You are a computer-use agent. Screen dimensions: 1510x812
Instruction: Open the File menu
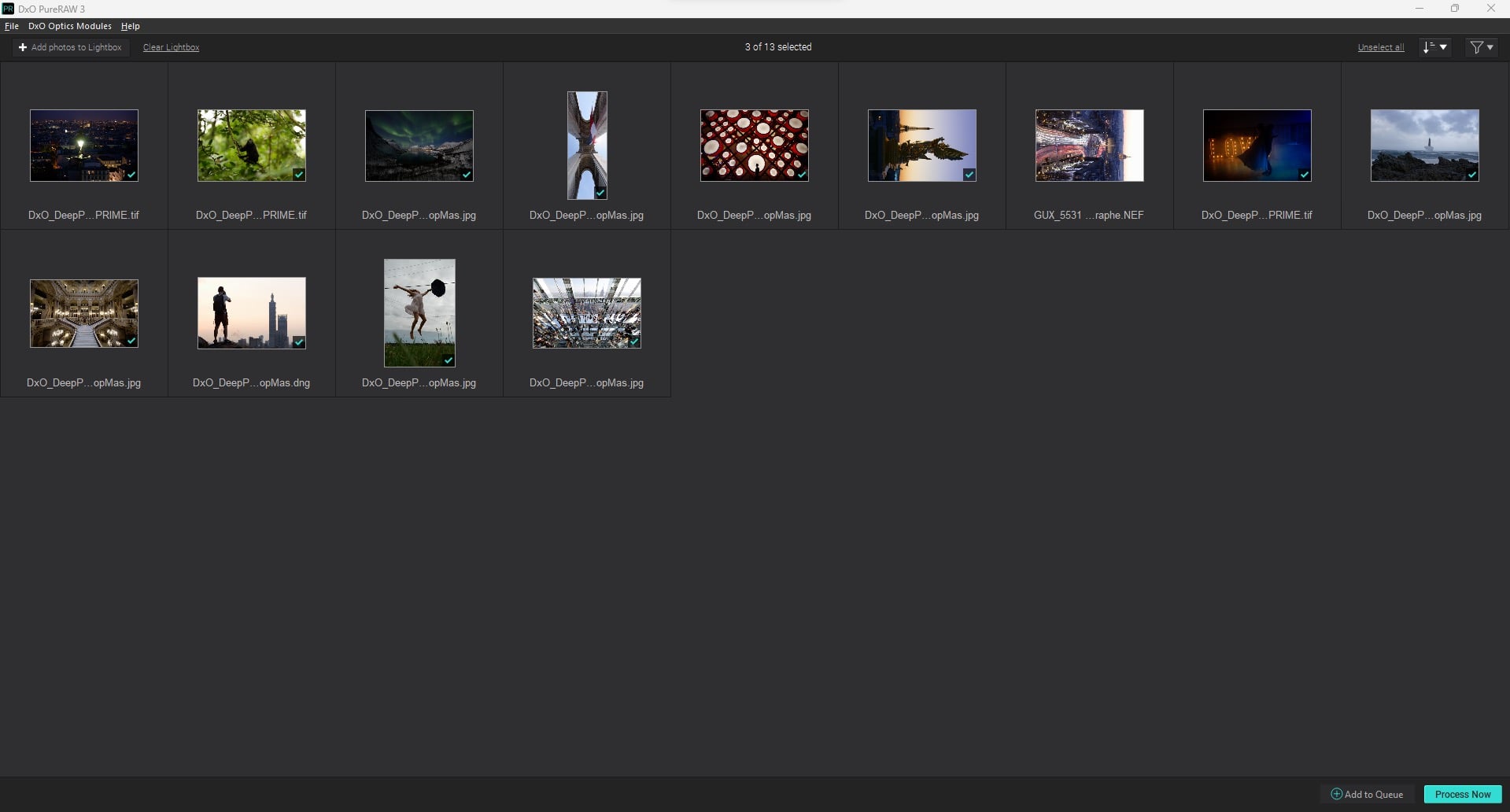12,26
